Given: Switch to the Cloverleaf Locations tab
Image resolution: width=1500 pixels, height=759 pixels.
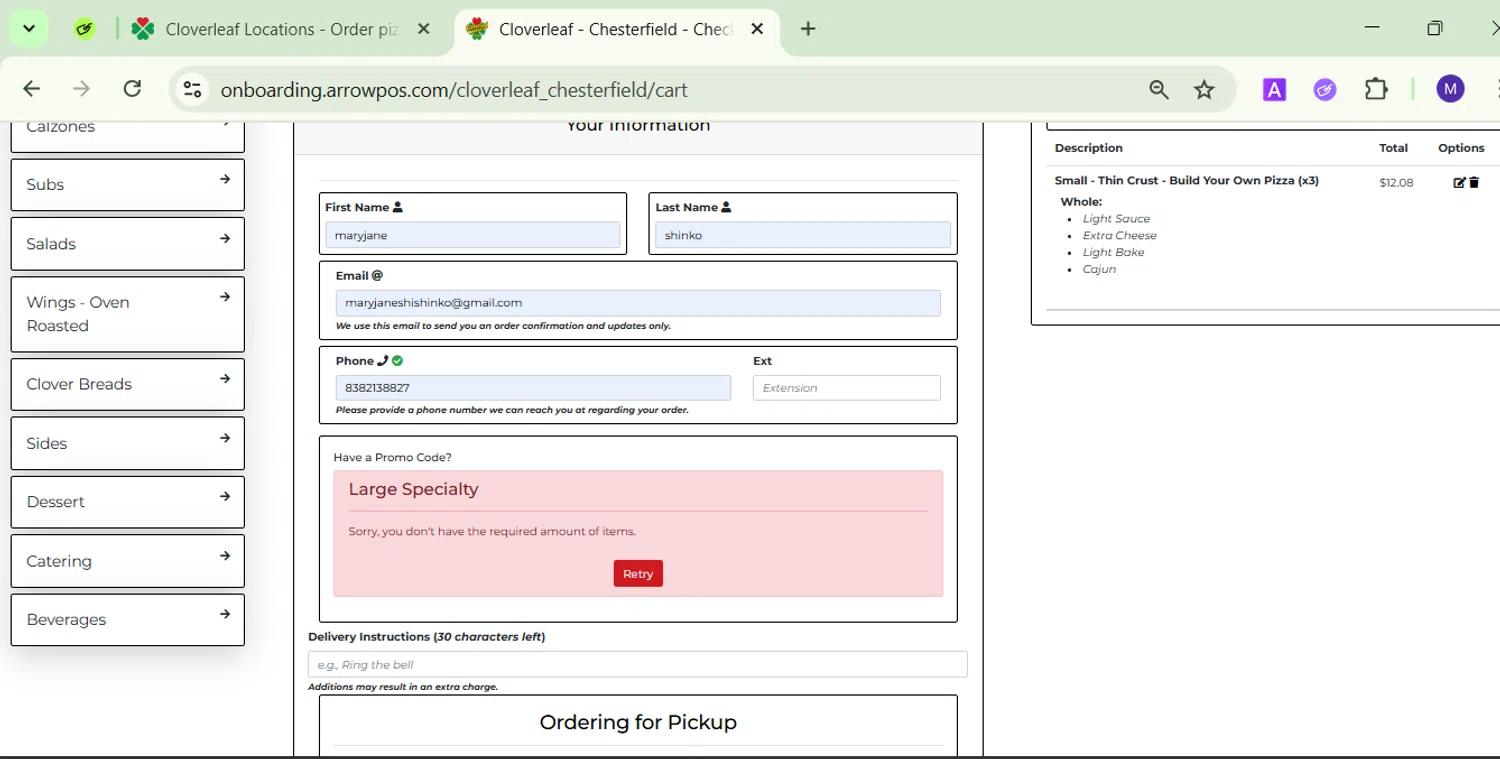Looking at the screenshot, I should (x=283, y=29).
